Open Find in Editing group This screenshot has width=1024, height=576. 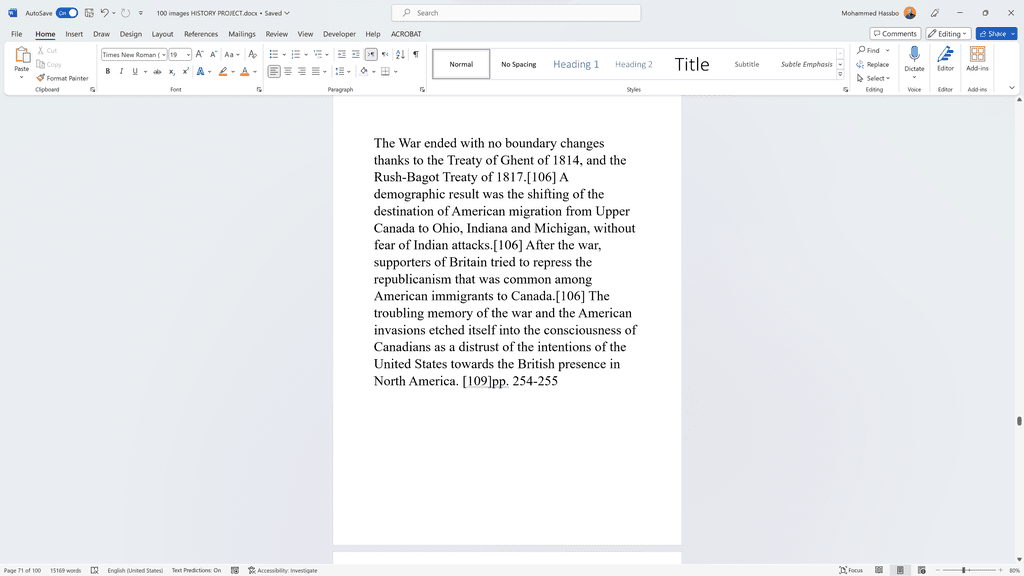[x=869, y=50]
